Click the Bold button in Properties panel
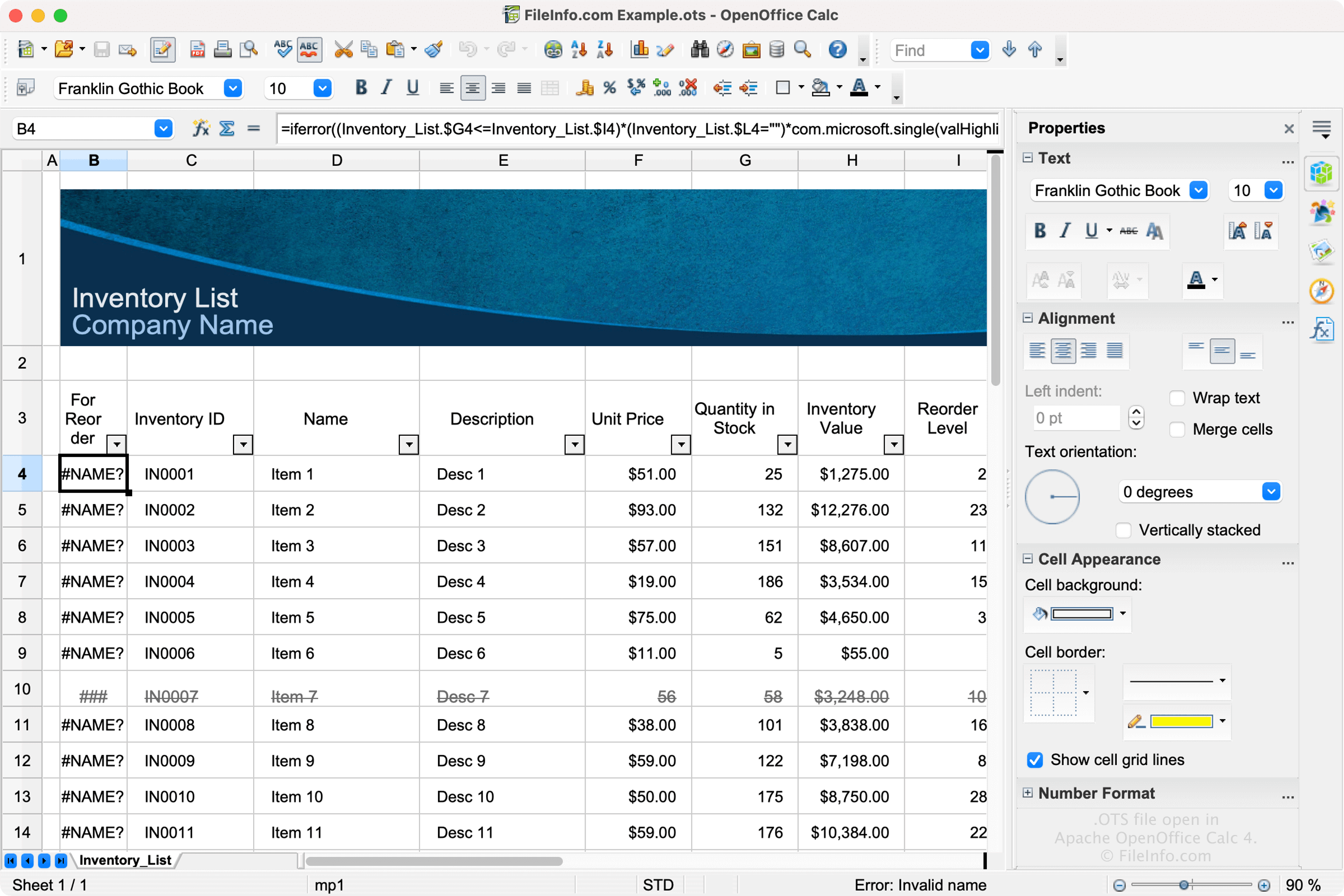 [x=1040, y=231]
